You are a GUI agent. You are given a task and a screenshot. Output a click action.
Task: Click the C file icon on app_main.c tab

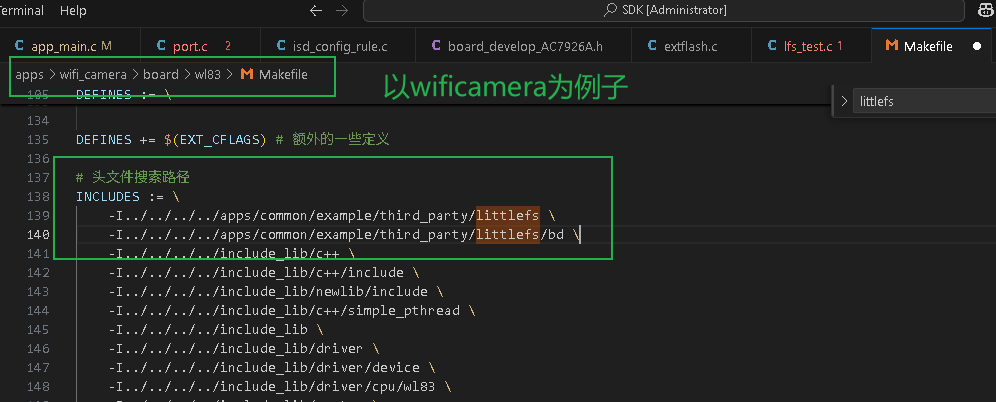click(19, 46)
